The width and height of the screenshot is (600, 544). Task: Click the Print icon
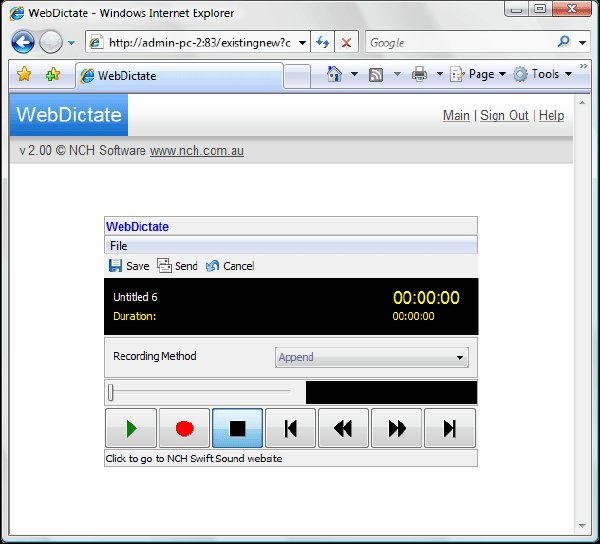click(x=419, y=74)
